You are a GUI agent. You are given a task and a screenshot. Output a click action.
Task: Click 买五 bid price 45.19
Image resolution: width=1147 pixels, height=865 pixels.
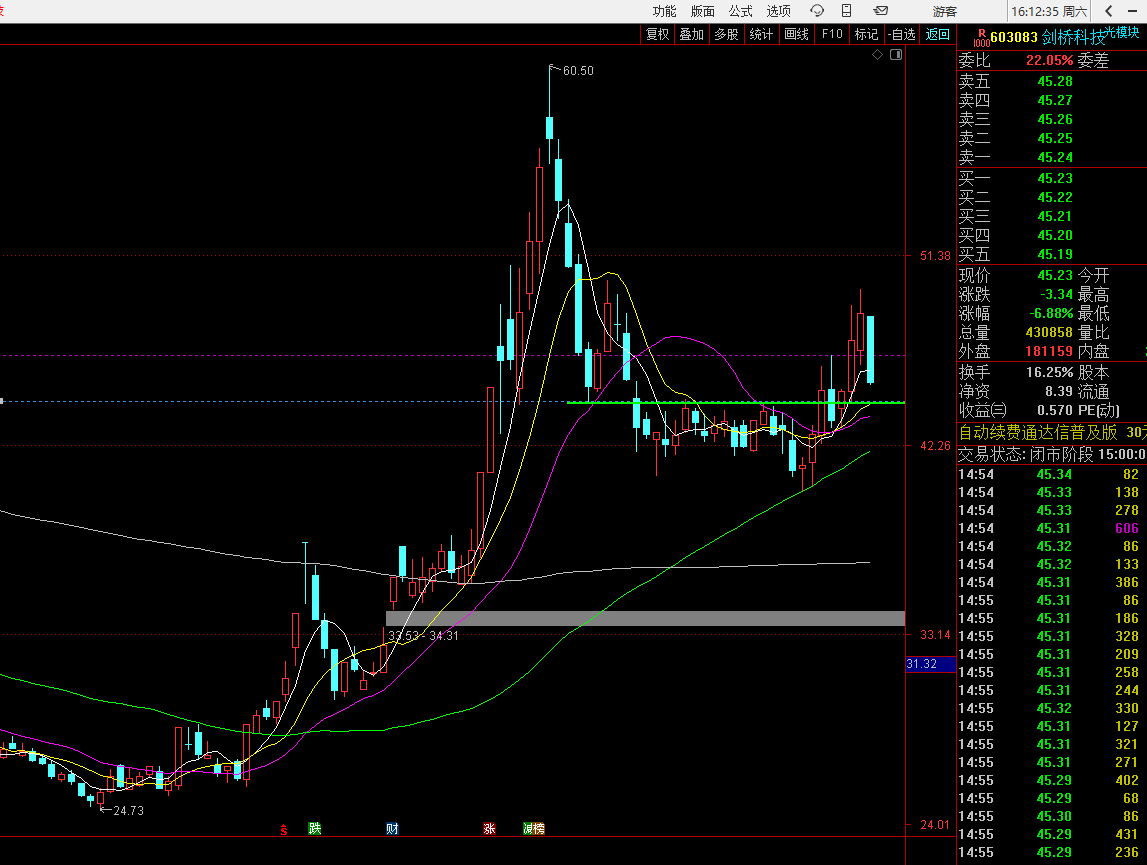pos(1055,255)
